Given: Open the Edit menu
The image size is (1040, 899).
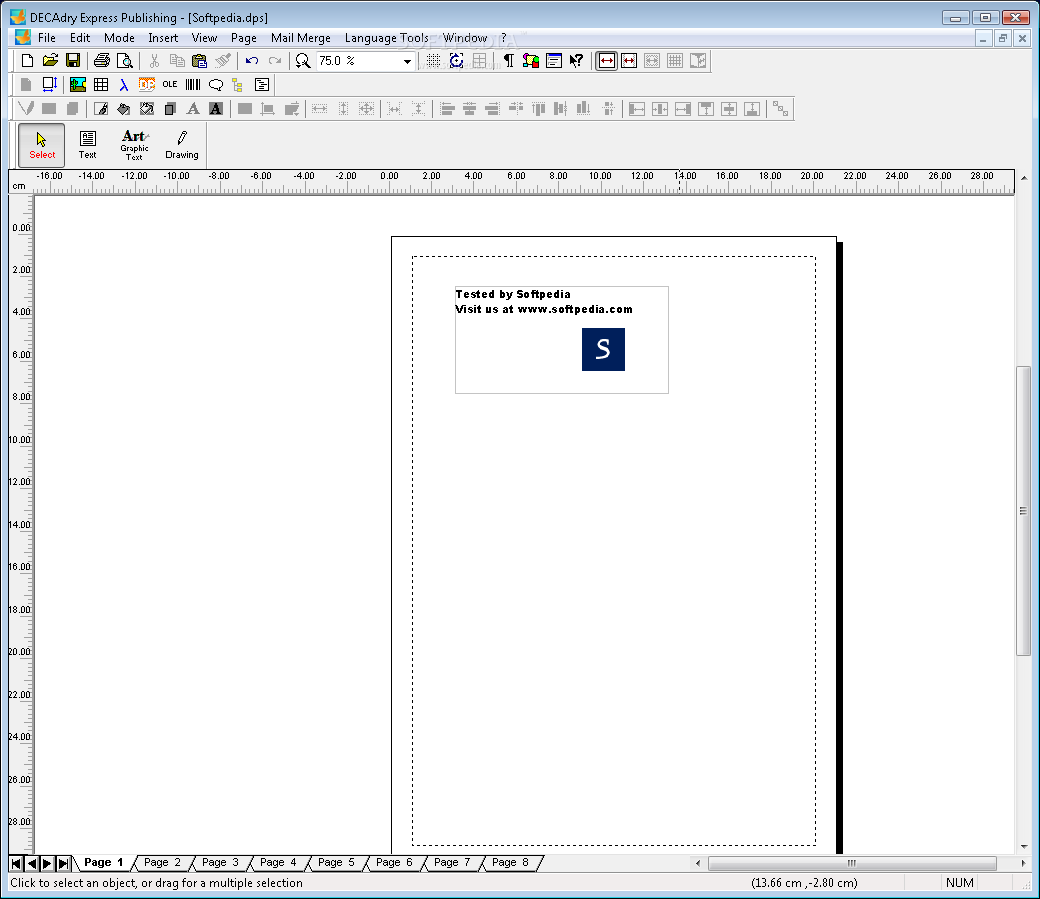Looking at the screenshot, I should pos(80,38).
